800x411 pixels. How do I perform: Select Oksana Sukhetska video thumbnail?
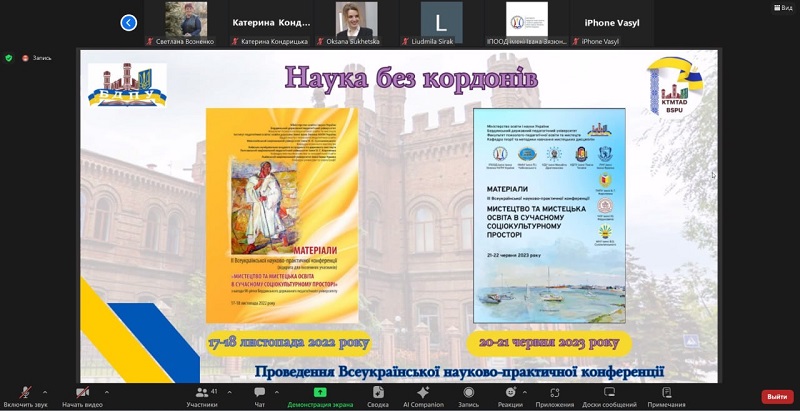tap(356, 23)
